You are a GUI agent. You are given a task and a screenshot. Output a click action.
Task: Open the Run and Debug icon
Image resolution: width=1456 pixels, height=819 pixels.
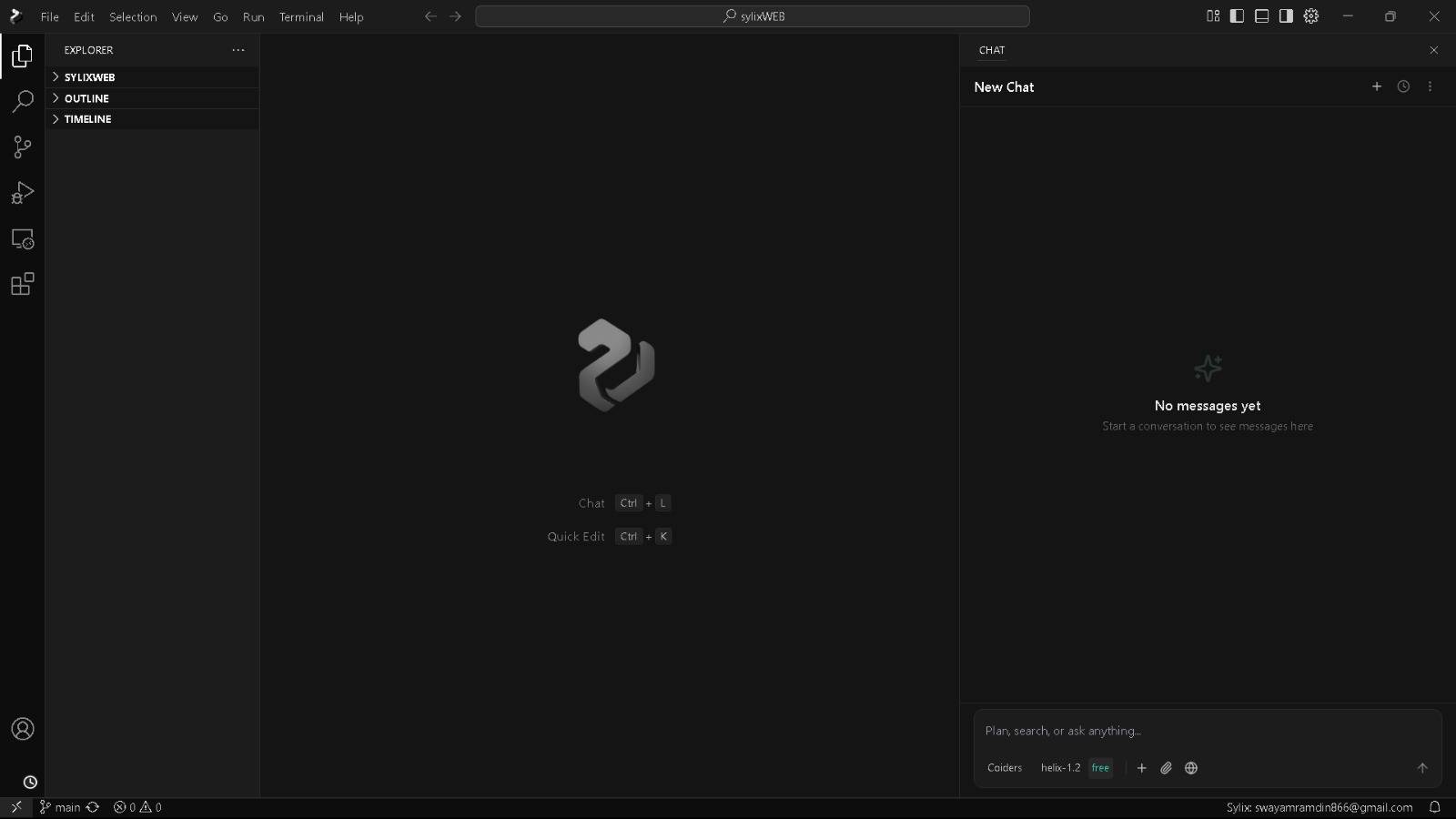click(x=22, y=192)
